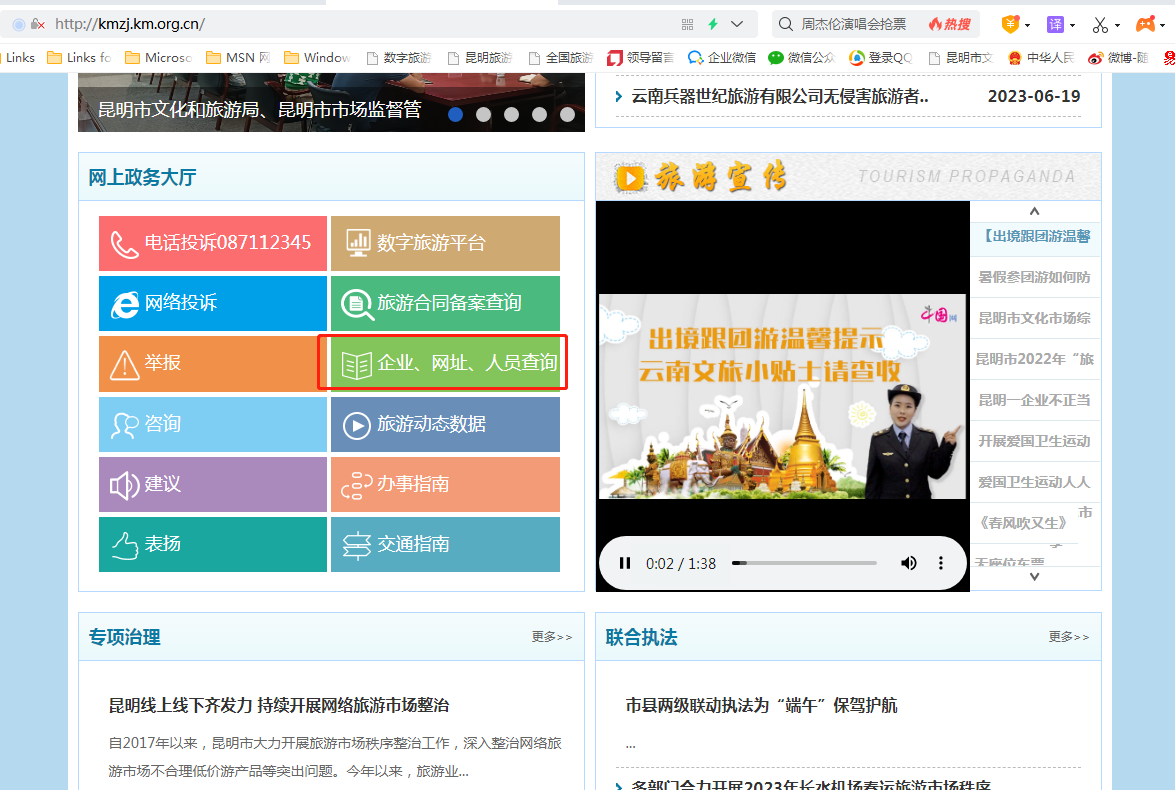Mute the tourism video volume icon
Screen dimensions: 1175x790
click(x=908, y=563)
